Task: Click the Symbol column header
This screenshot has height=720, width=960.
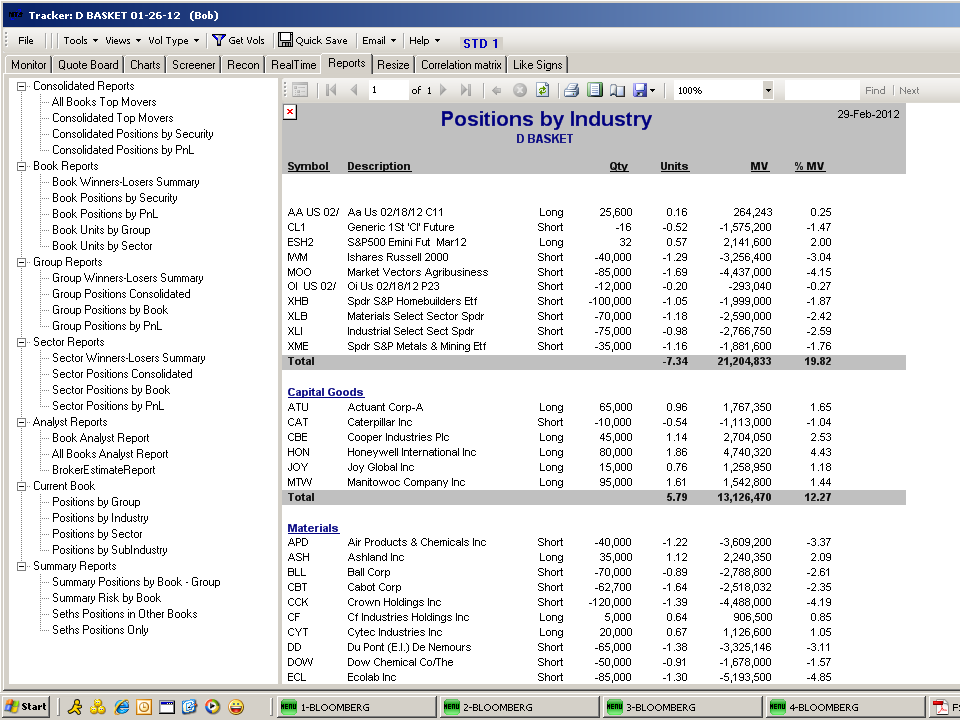Action: tap(308, 167)
